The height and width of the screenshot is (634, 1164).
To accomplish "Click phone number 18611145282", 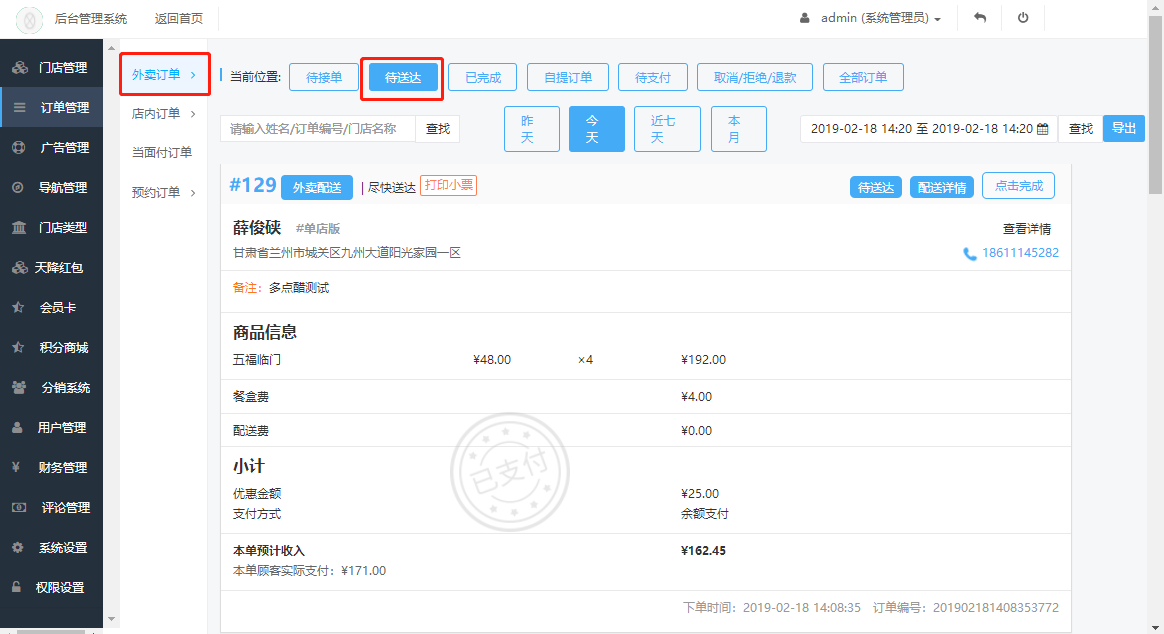I will (1020, 253).
